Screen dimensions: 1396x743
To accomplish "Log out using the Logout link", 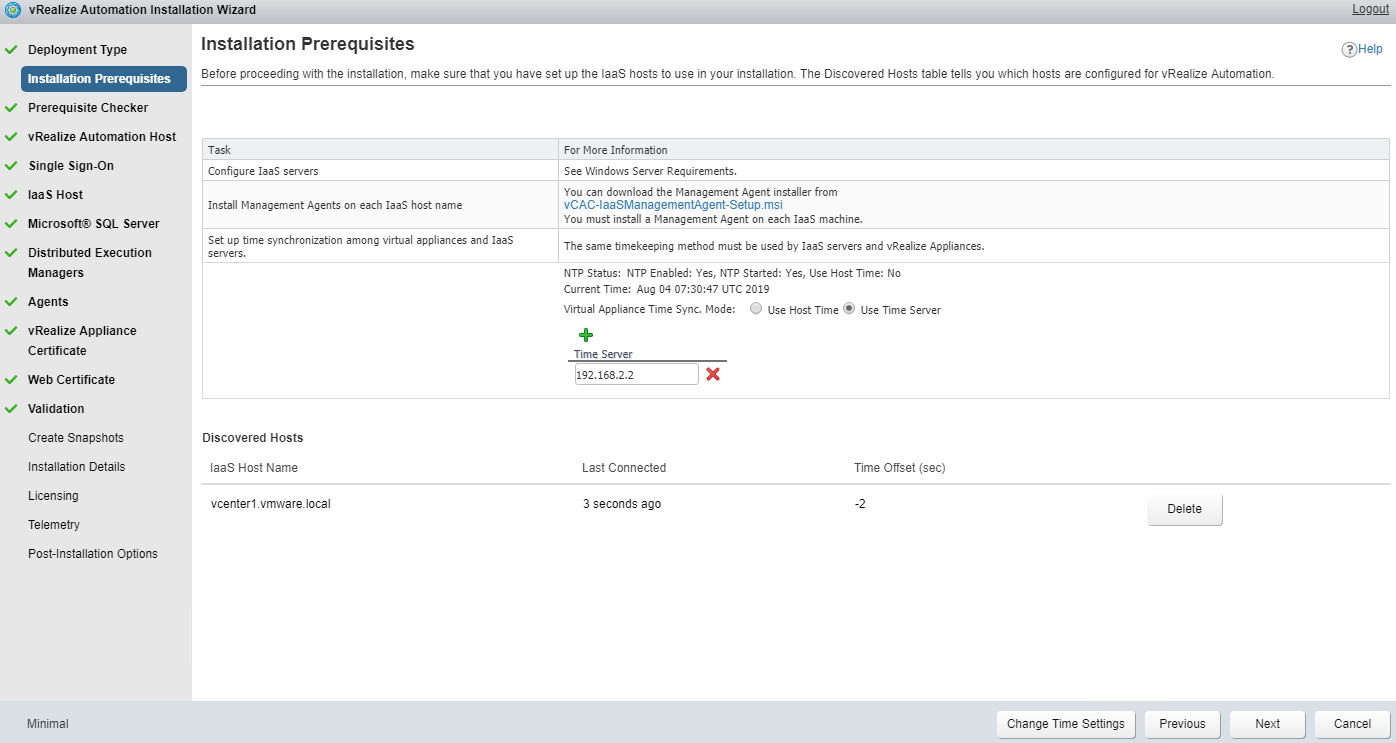I will [x=1370, y=9].
